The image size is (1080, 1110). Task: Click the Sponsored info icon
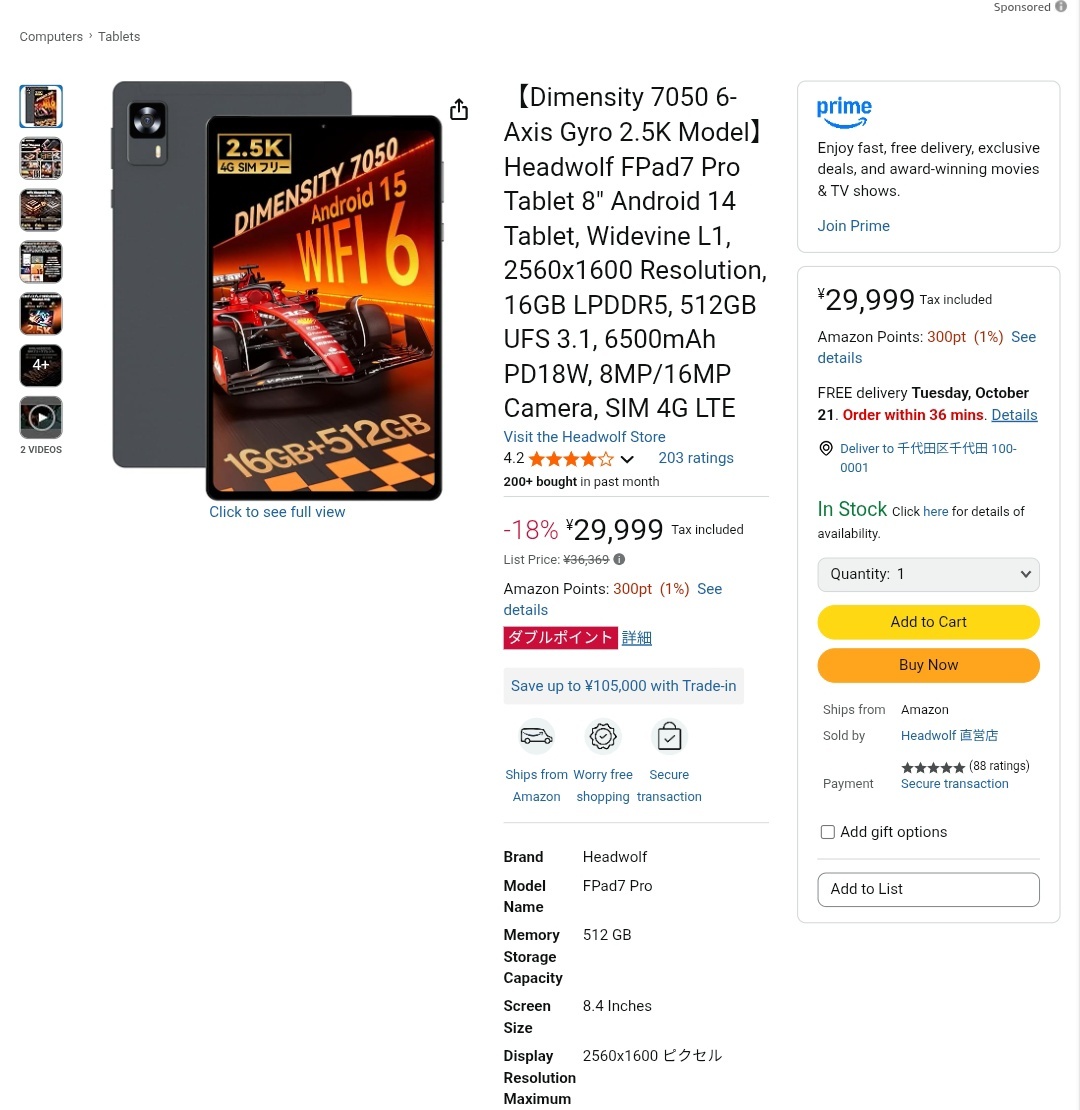tap(1060, 6)
